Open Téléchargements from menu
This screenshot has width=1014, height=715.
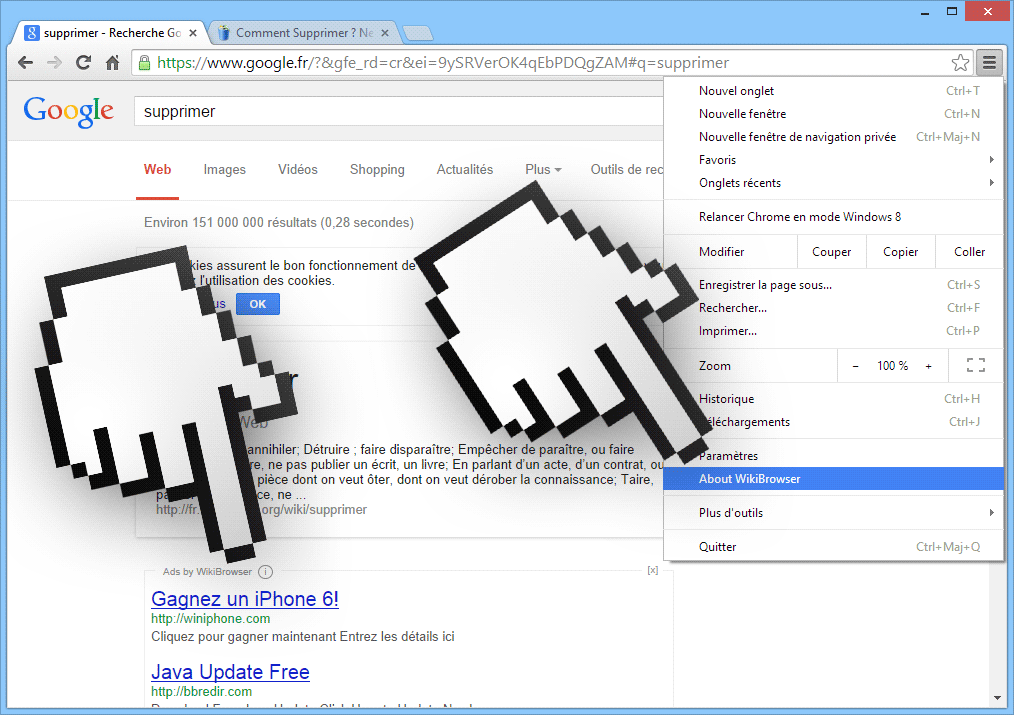pyautogui.click(x=833, y=422)
